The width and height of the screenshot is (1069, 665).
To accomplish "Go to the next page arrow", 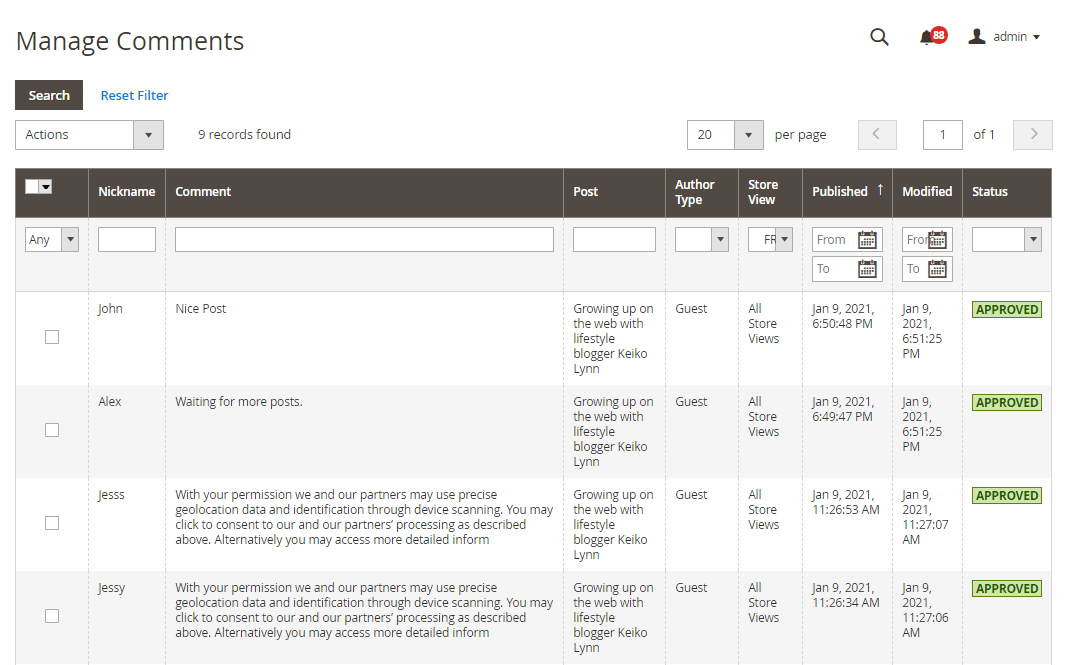I will coord(1033,134).
